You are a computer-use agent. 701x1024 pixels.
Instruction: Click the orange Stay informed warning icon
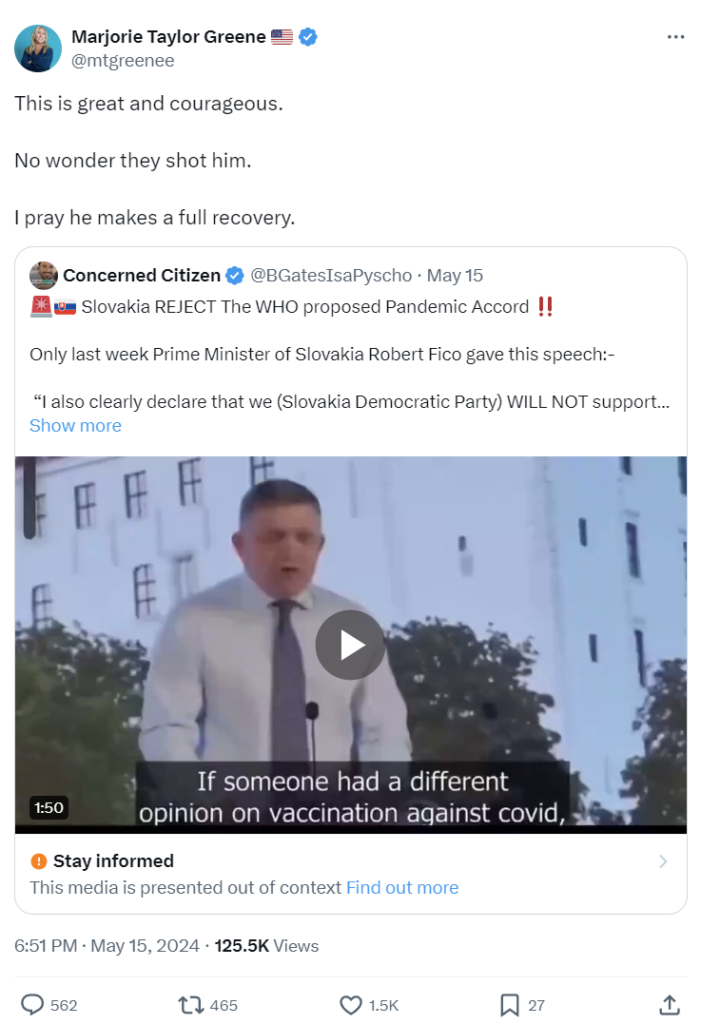pyautogui.click(x=39, y=861)
